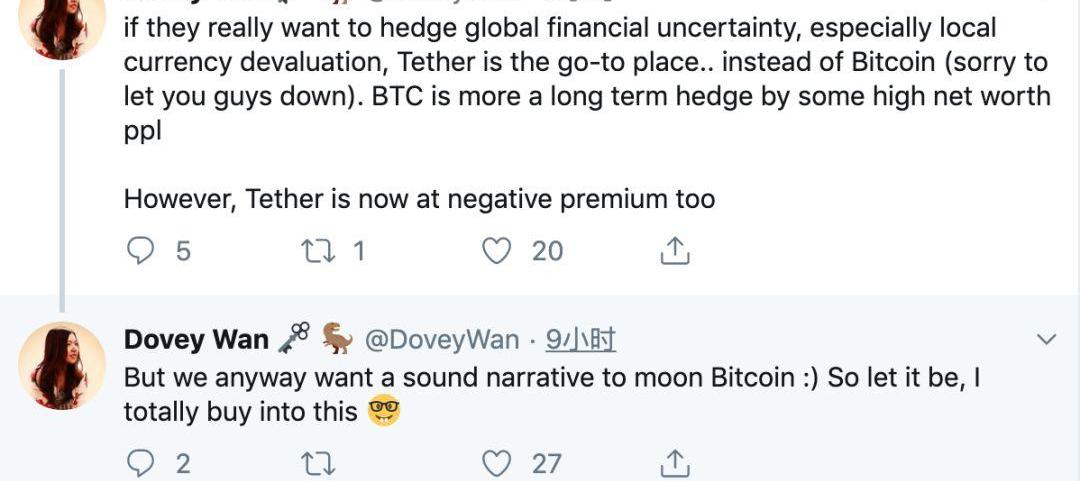1080x481 pixels.
Task: Share the Tether negative premium tweet
Action: (675, 250)
